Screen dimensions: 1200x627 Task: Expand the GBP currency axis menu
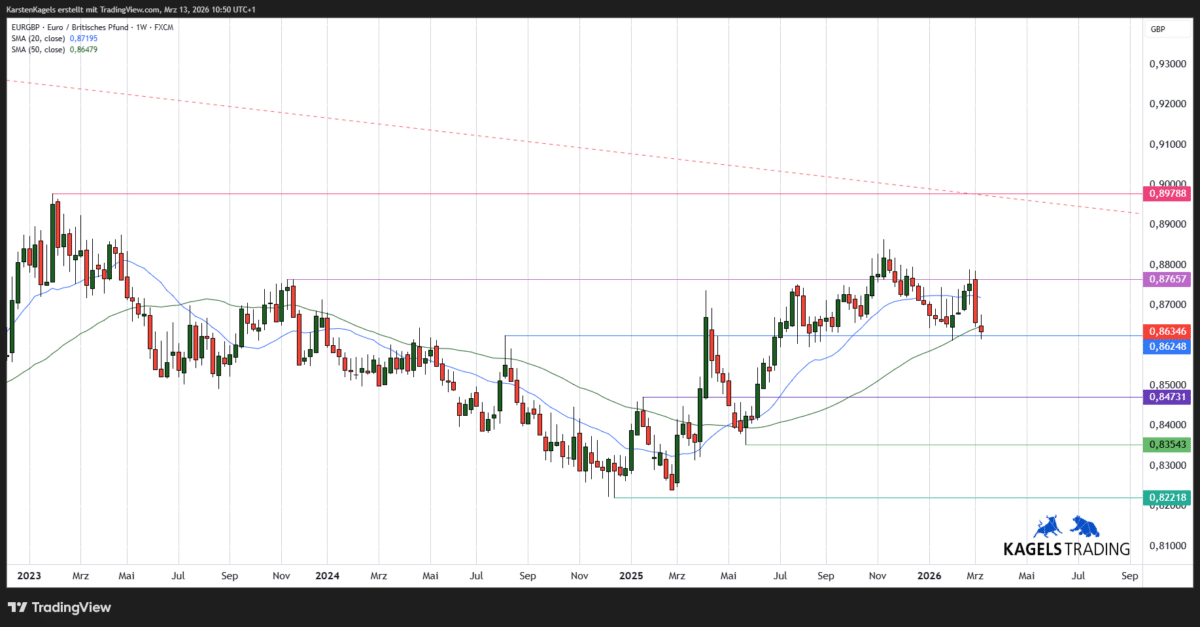[x=1157, y=29]
